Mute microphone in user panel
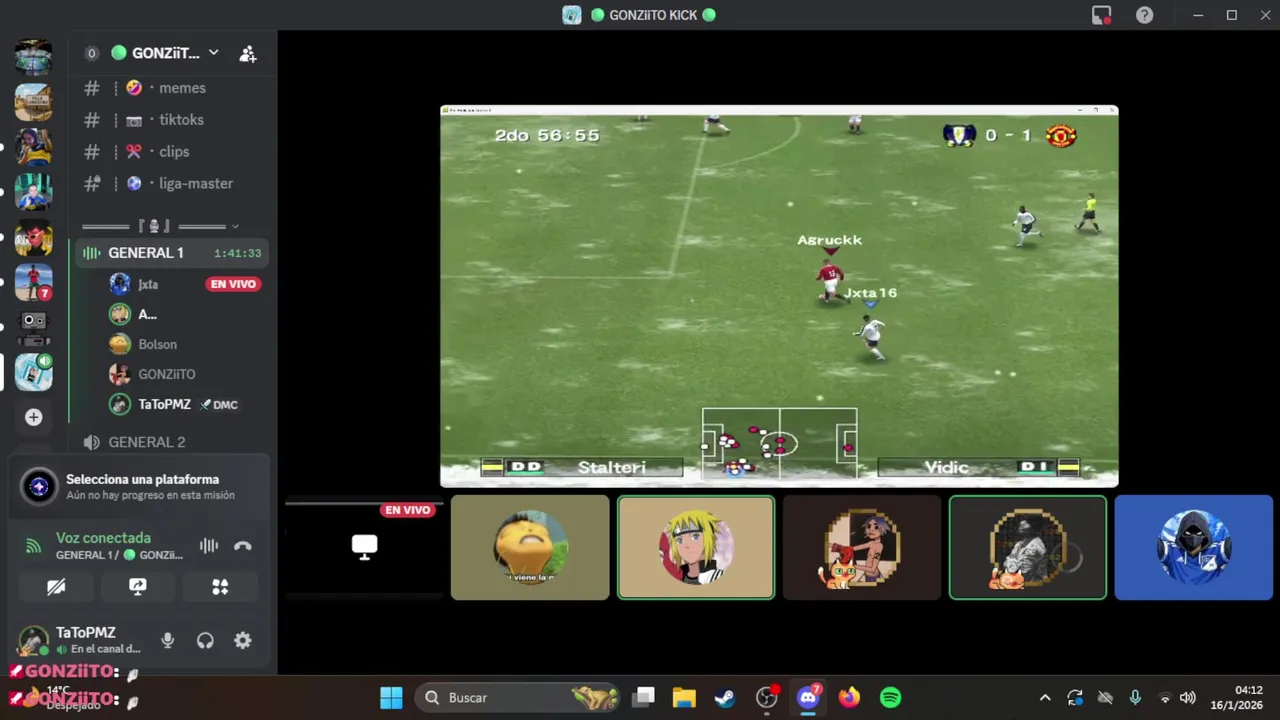 (168, 641)
